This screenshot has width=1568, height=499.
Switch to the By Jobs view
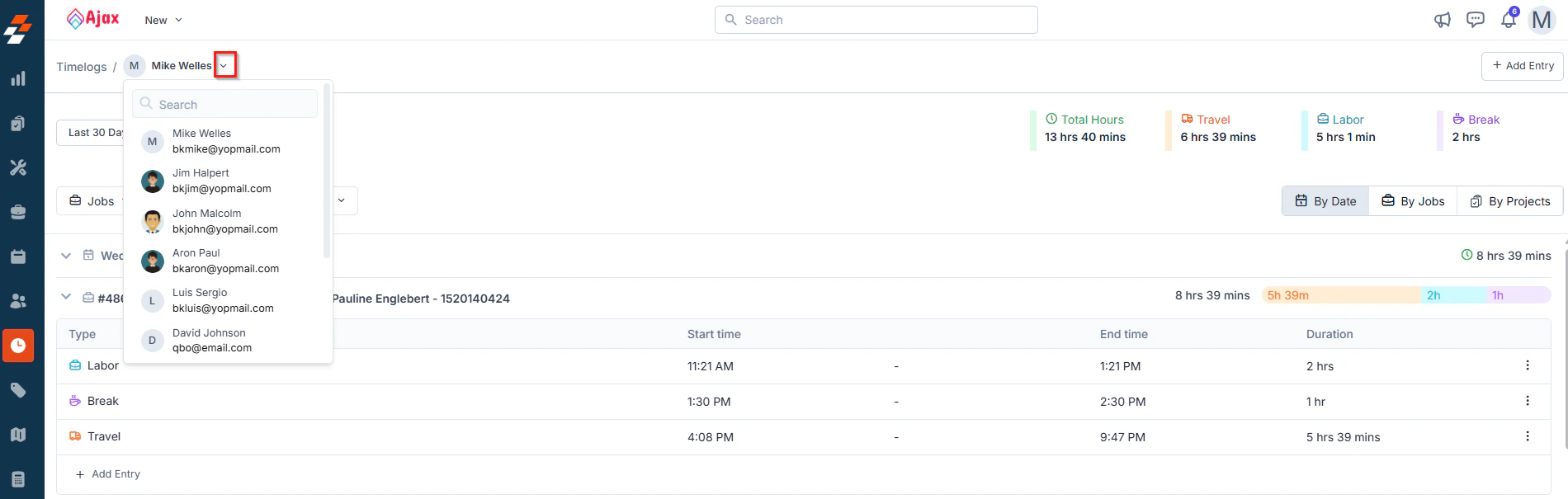tap(1413, 201)
